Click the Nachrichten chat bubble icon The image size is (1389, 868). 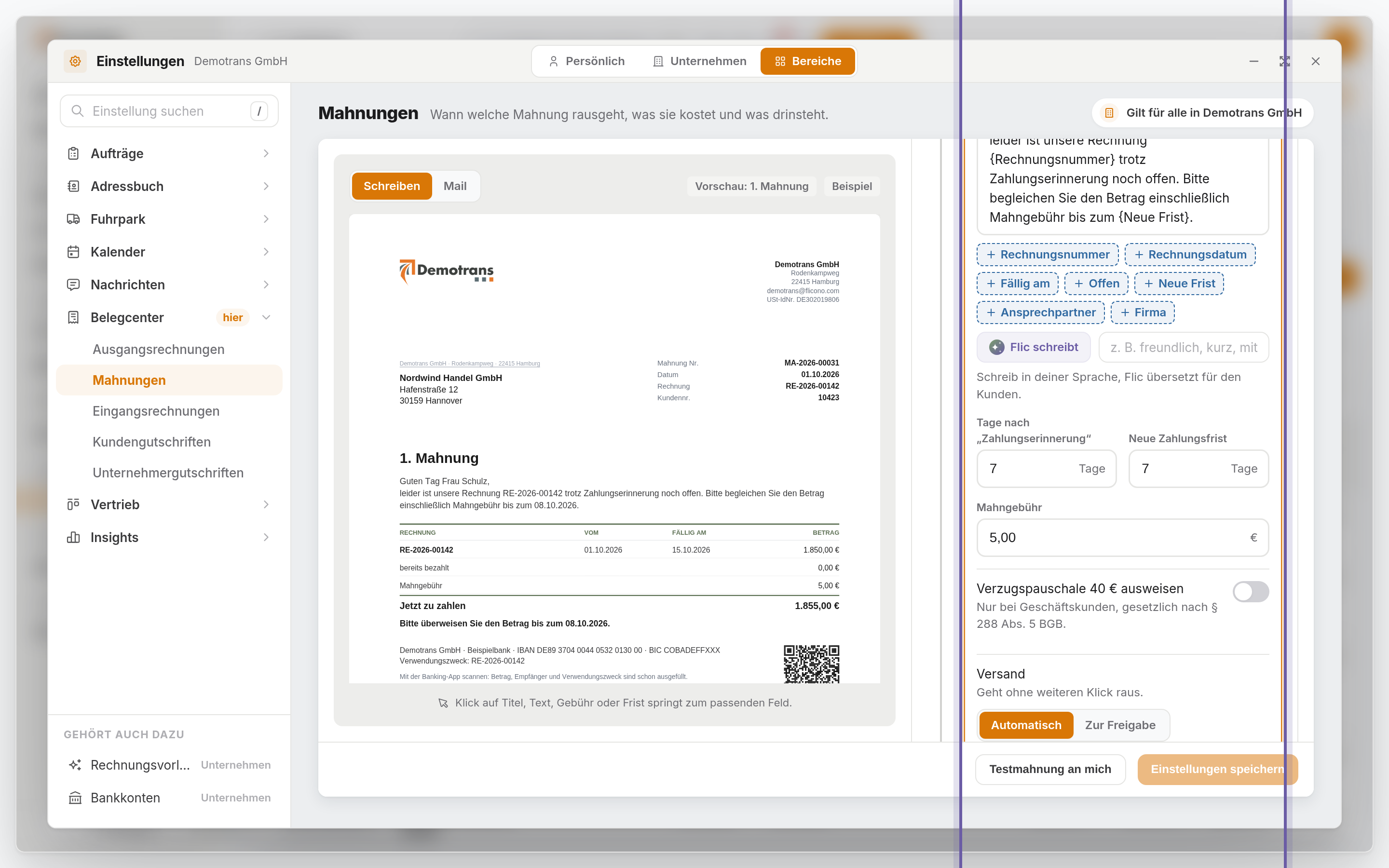pos(73,284)
